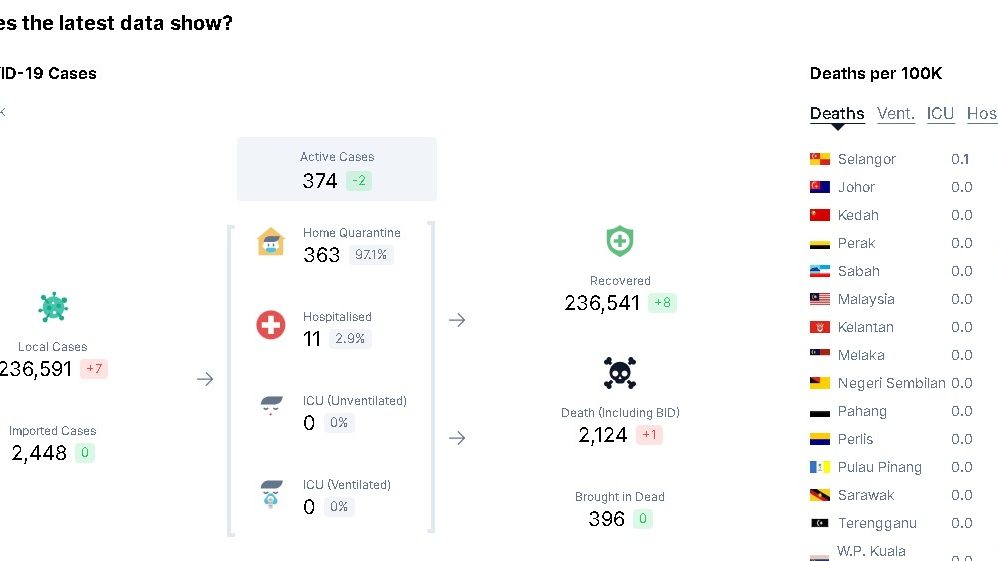Click the Sarawak state flag icon
This screenshot has width=998, height=561.
pyautogui.click(x=820, y=495)
